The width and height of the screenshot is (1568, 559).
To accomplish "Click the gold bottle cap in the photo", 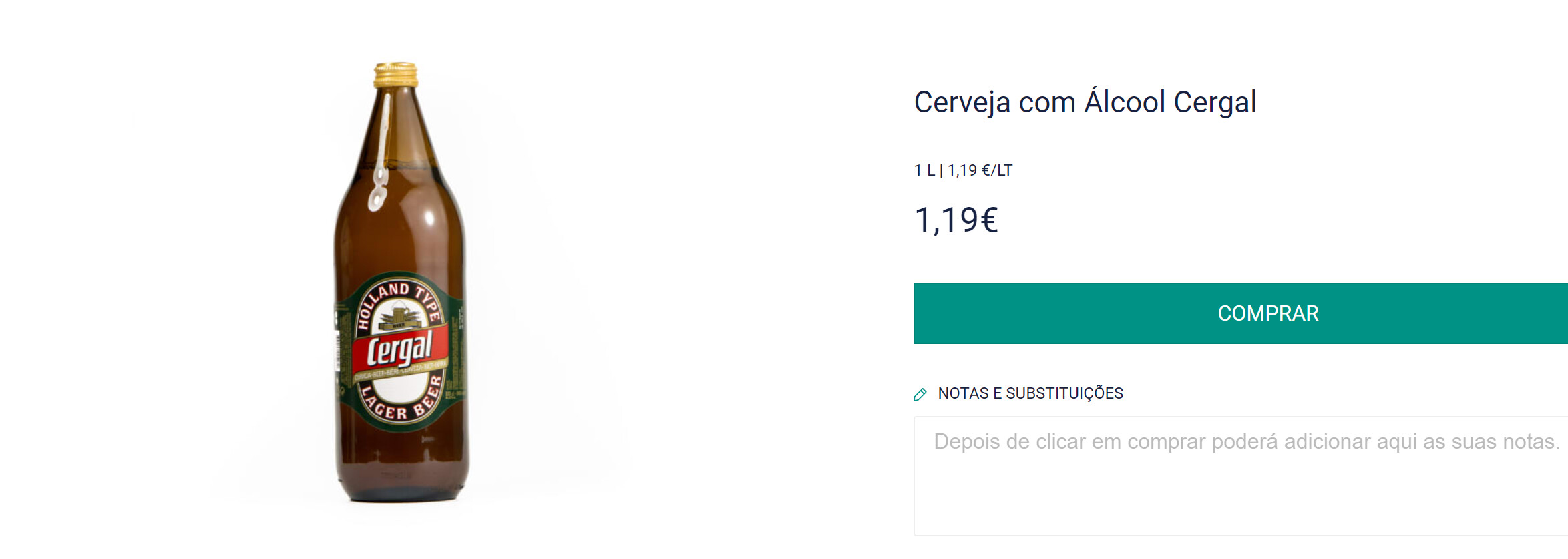I will coord(395,75).
